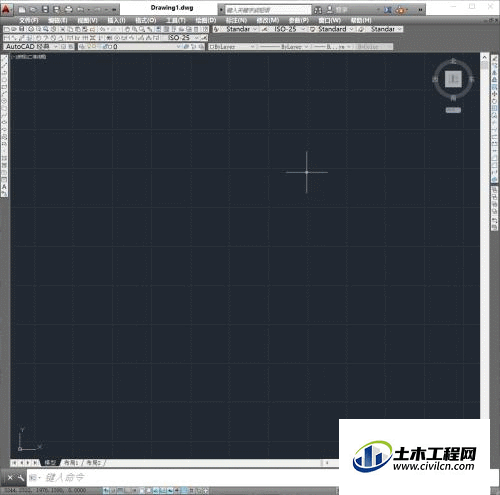The width and height of the screenshot is (500, 495).
Task: Expand the lineweight dropdown
Action: [x=349, y=47]
